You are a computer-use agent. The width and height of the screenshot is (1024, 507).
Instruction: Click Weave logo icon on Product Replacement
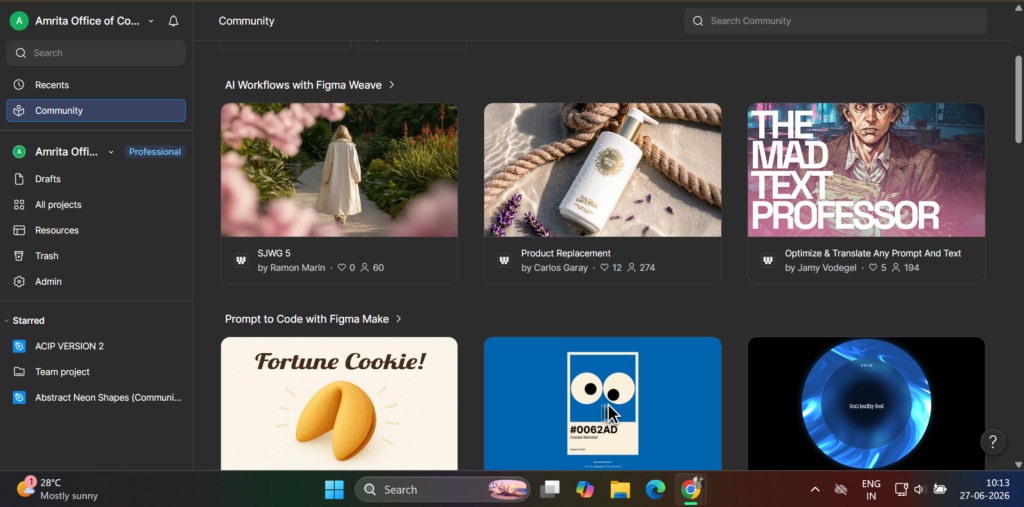[x=504, y=261]
